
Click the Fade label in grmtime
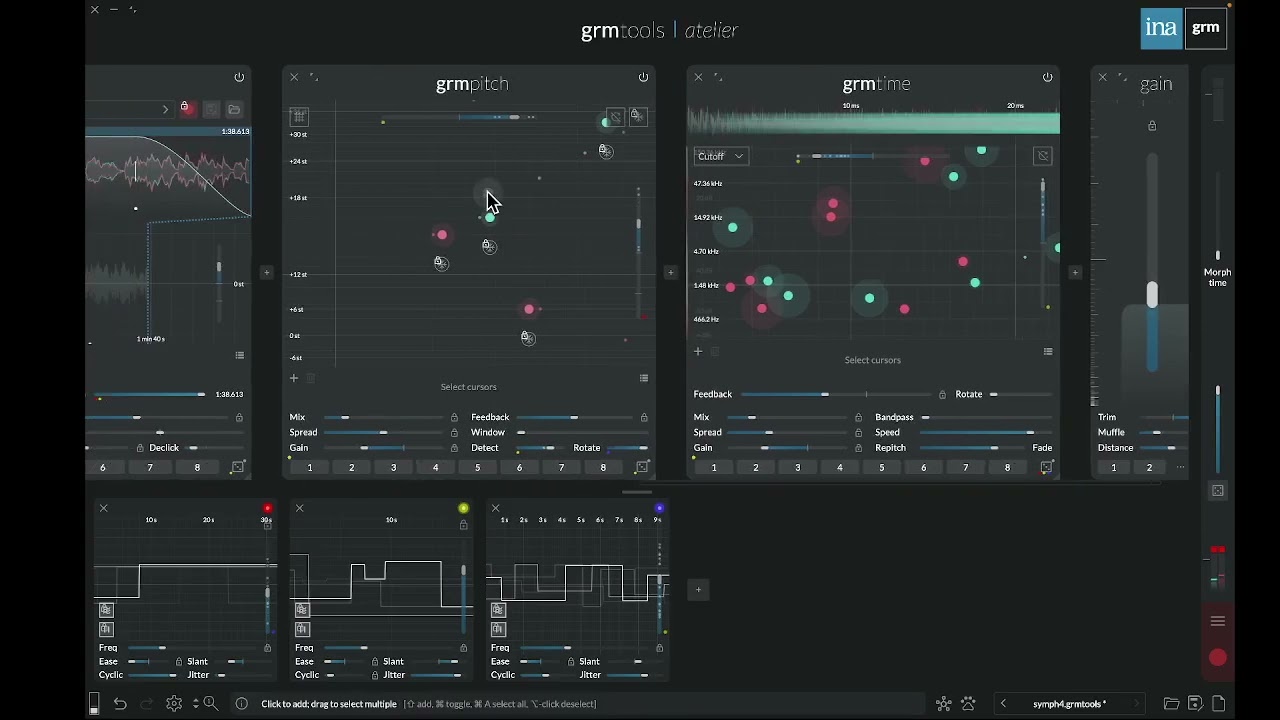[x=1042, y=448]
